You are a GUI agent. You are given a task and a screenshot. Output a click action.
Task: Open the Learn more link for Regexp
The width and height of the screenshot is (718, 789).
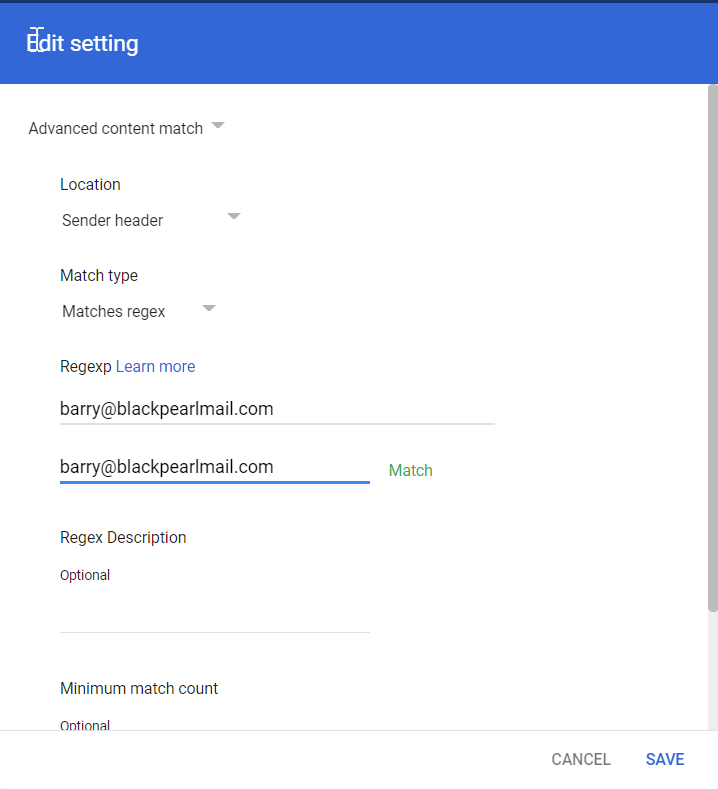coord(155,366)
